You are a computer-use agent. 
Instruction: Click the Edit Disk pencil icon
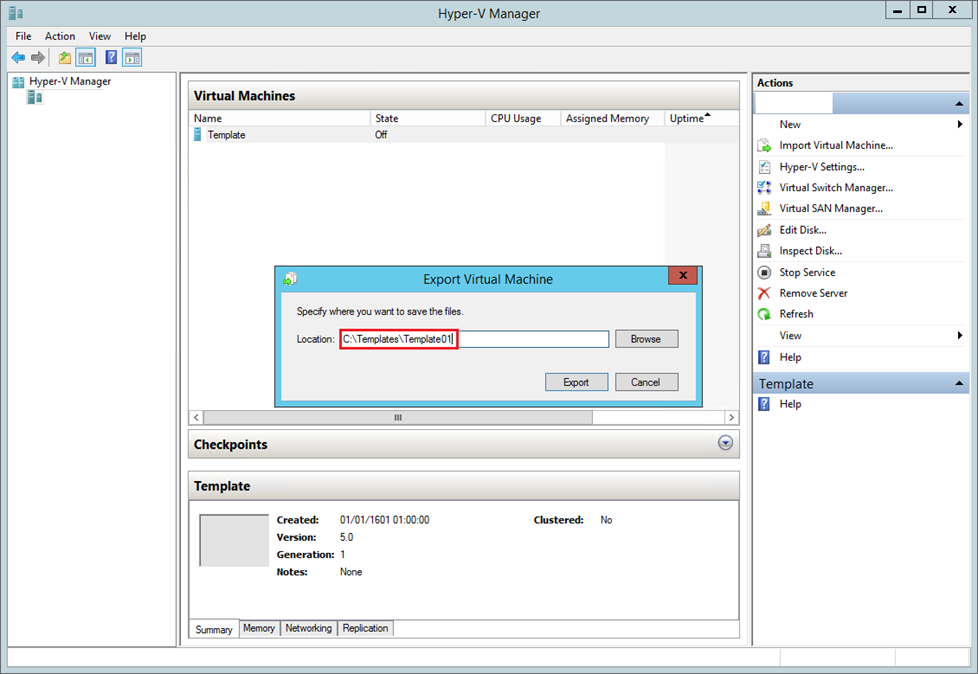(764, 230)
